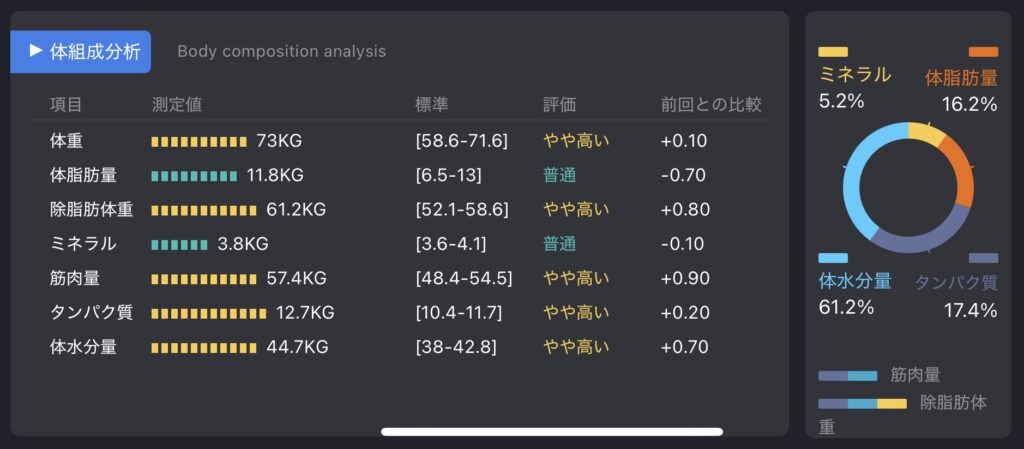Tap the 筋肉量 two-color legend bar
Screen dimensions: 1024x449
[x=848, y=376]
